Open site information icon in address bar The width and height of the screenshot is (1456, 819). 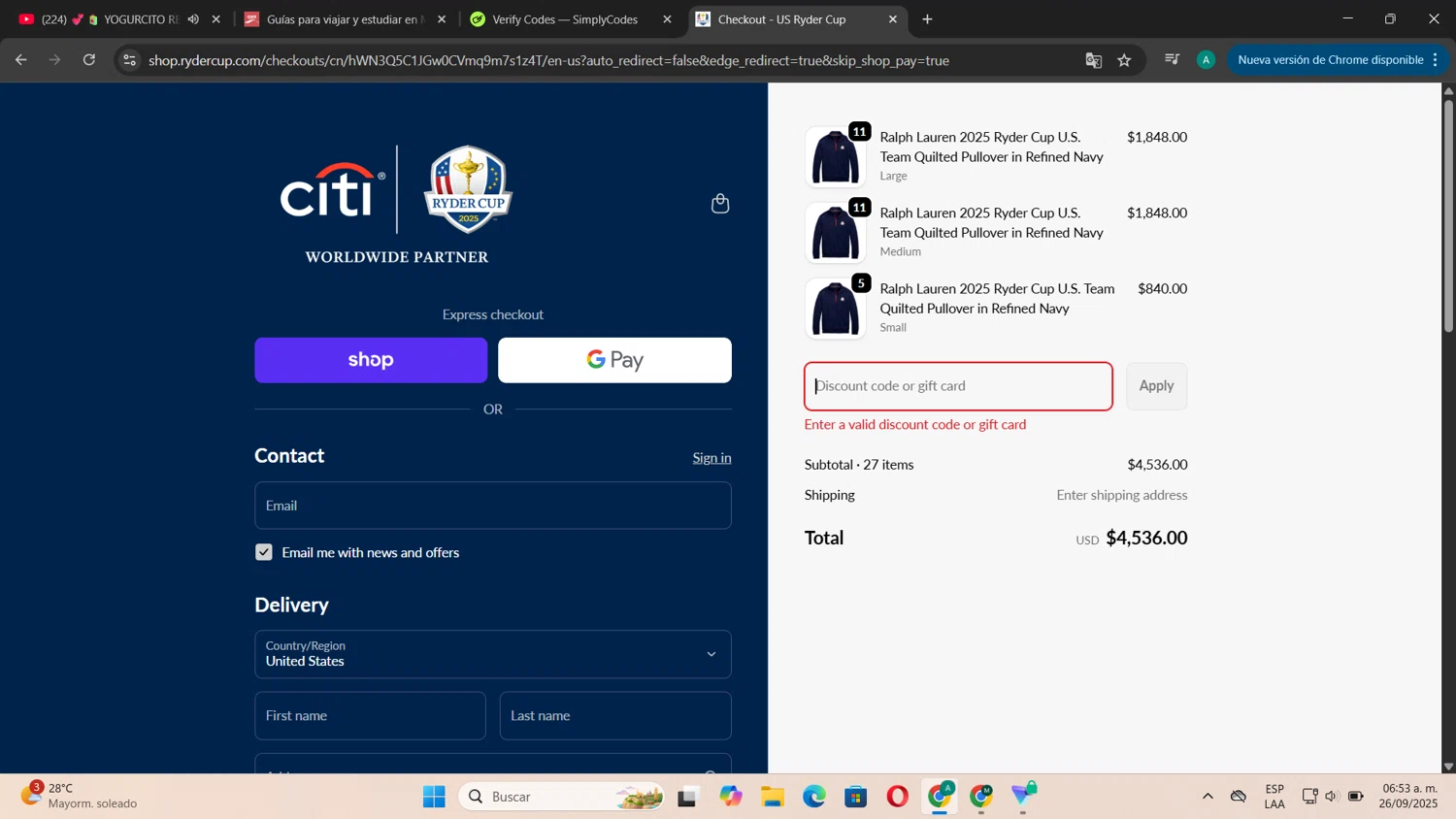[129, 60]
